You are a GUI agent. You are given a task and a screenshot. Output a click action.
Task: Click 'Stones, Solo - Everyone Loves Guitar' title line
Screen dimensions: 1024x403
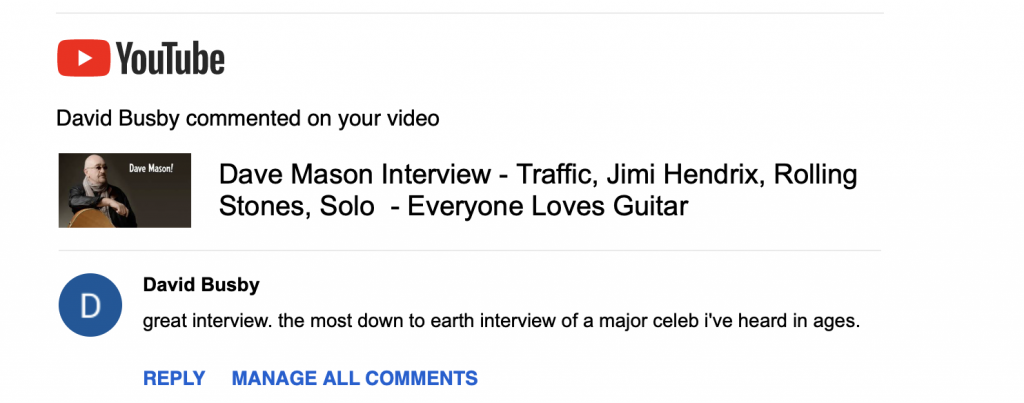(453, 206)
